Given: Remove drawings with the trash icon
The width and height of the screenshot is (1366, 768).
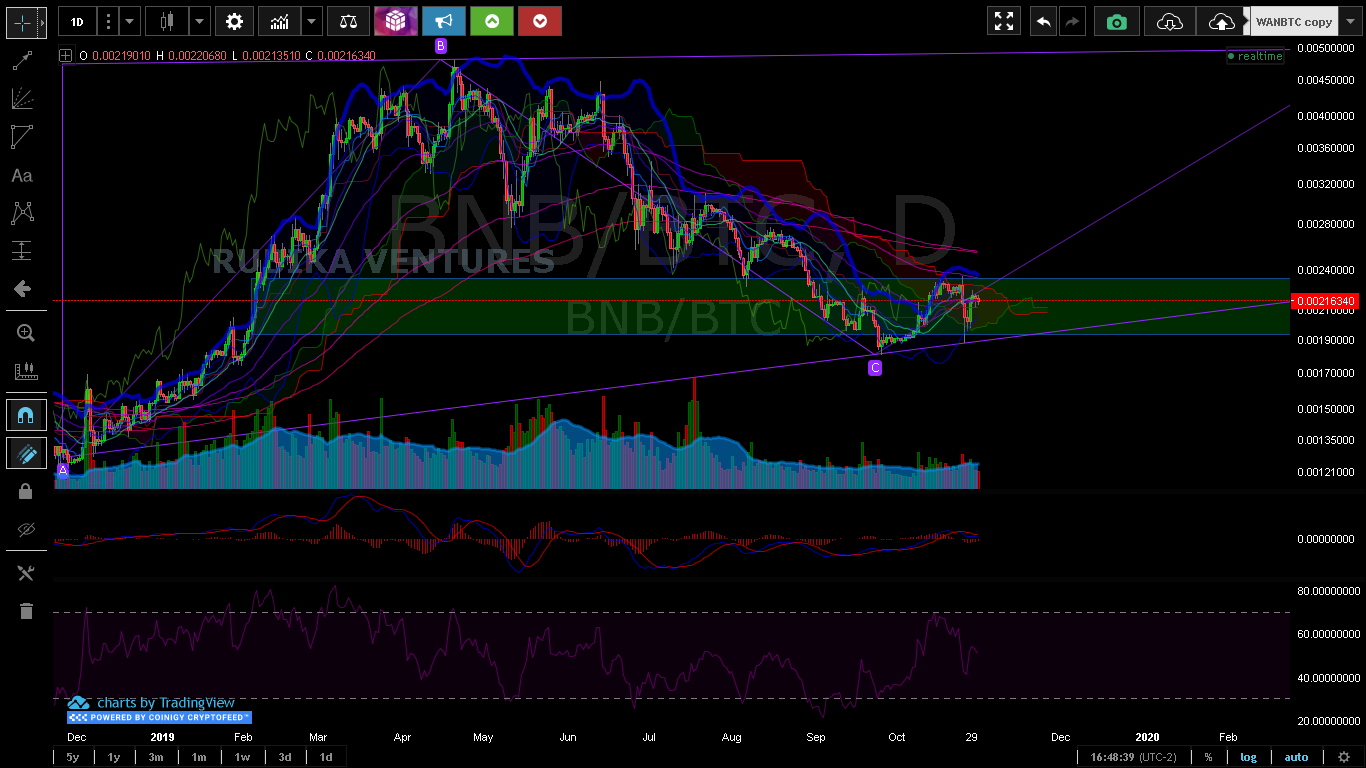Looking at the screenshot, I should click(x=26, y=611).
